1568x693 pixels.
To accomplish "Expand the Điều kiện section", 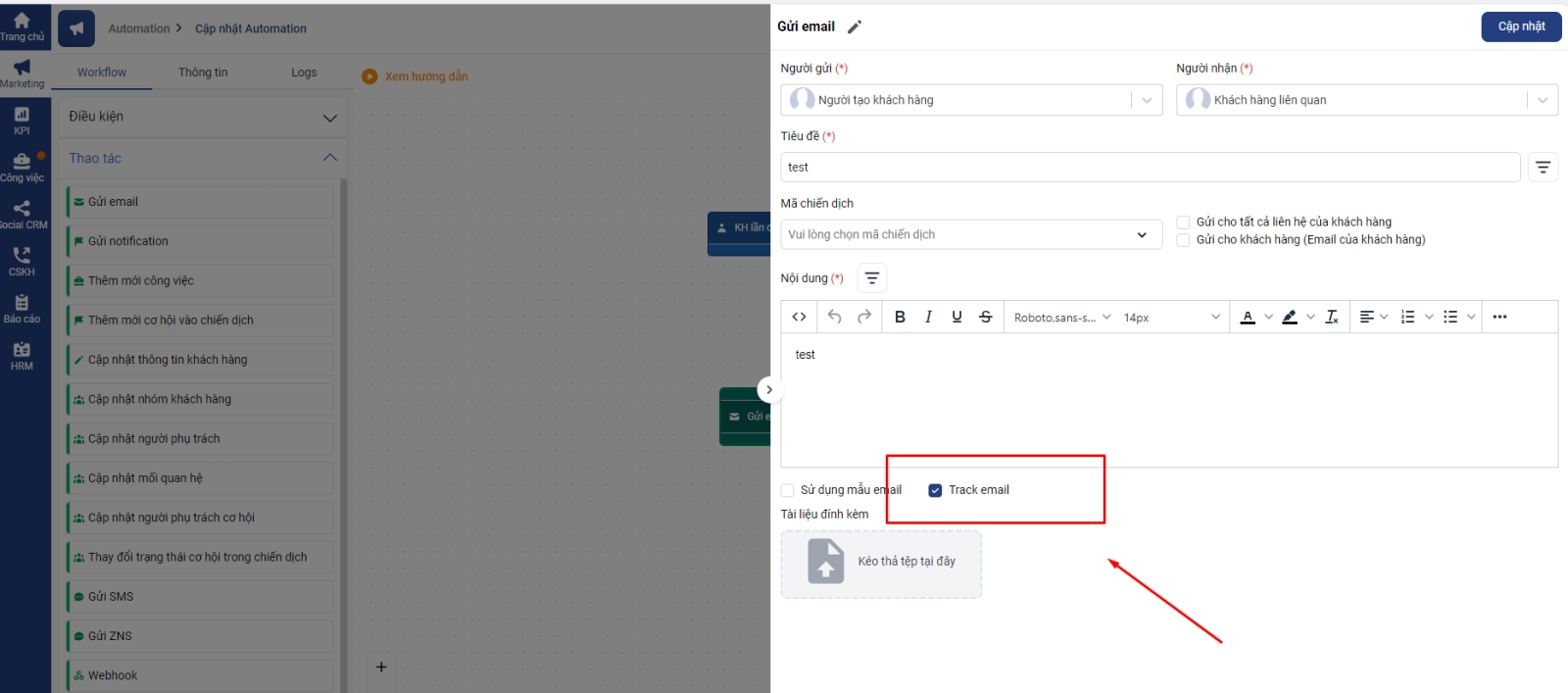I will pyautogui.click(x=202, y=117).
